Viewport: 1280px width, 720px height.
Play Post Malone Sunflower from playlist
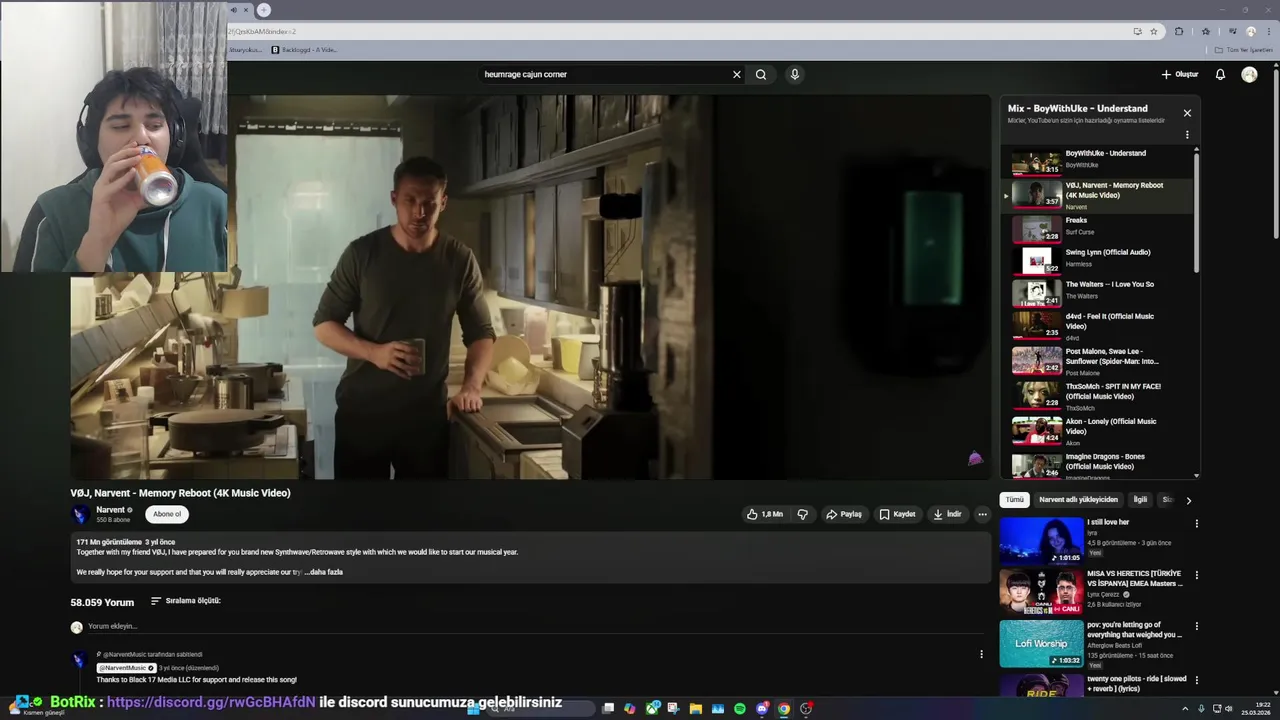(x=1098, y=361)
